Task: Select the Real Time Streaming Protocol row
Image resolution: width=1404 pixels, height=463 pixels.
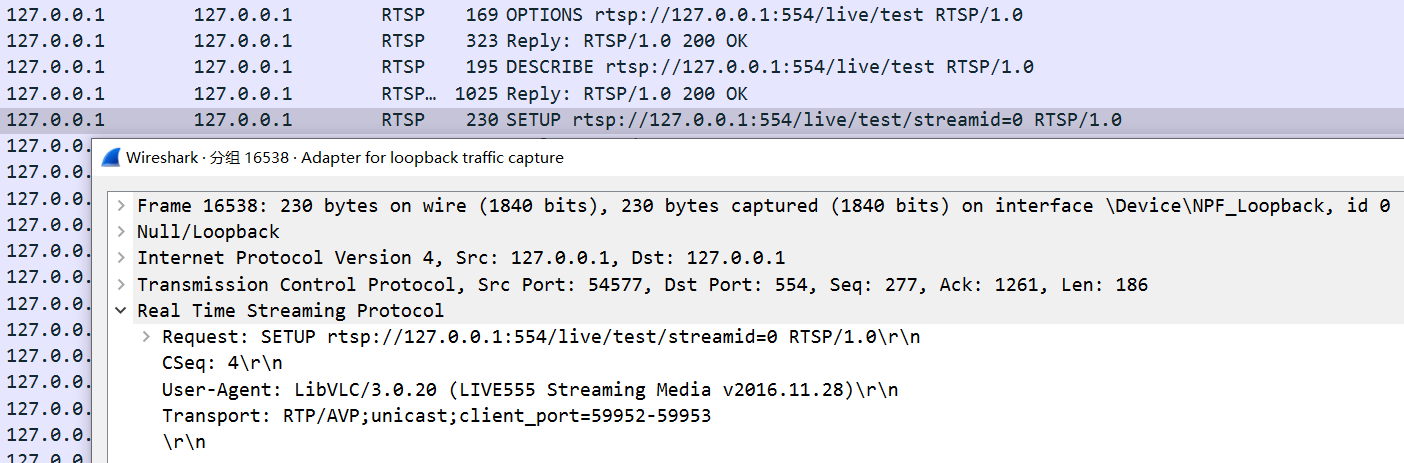Action: tap(756, 311)
